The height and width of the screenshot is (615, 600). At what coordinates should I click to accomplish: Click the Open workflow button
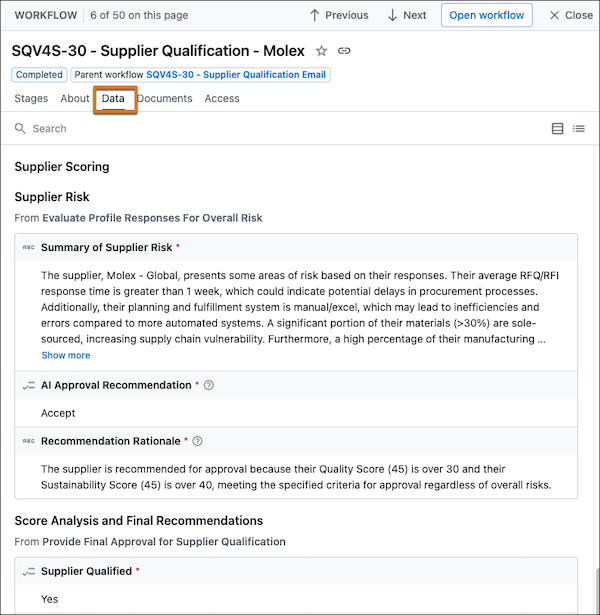click(x=487, y=15)
